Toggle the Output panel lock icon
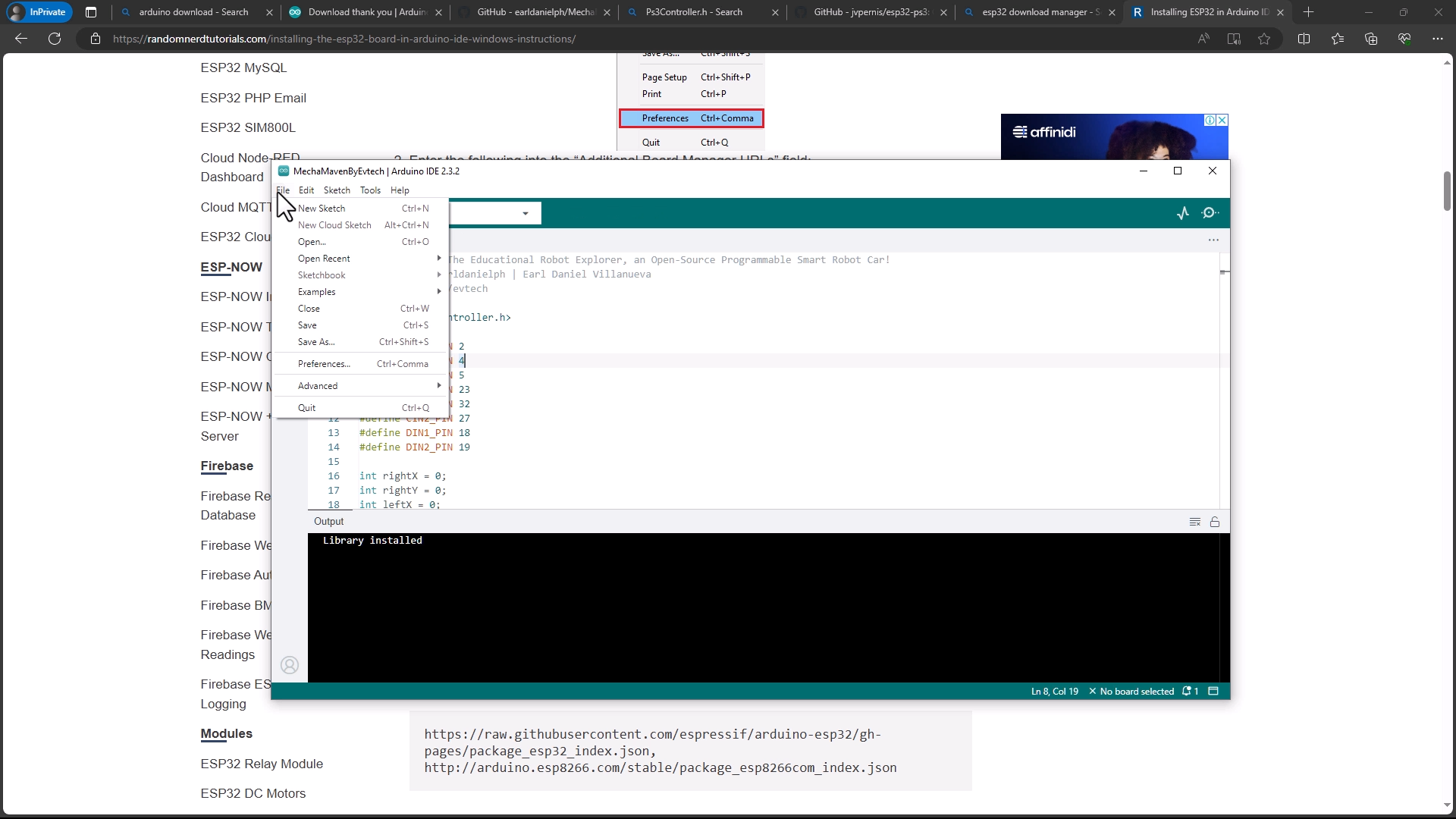The height and width of the screenshot is (819, 1456). point(1215,522)
